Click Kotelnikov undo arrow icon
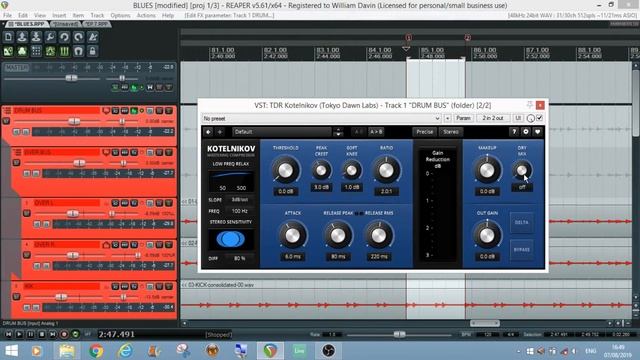 (209, 132)
